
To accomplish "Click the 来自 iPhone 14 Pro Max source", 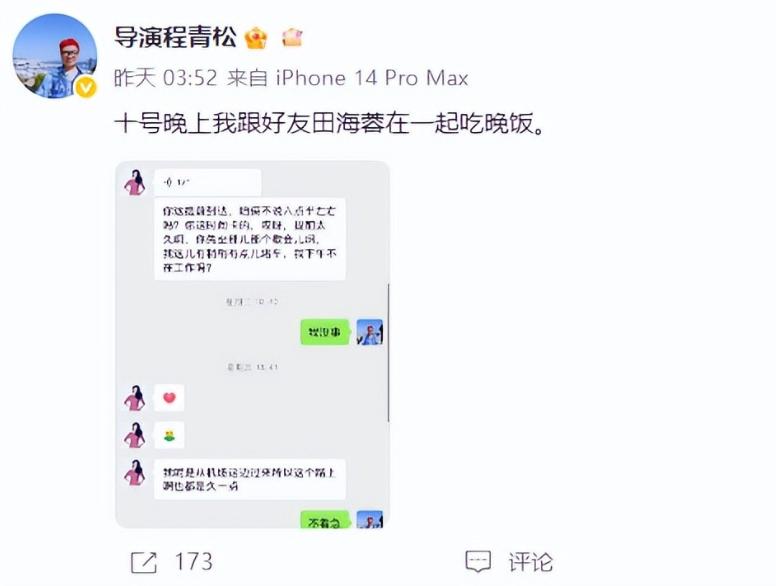I will tap(347, 78).
